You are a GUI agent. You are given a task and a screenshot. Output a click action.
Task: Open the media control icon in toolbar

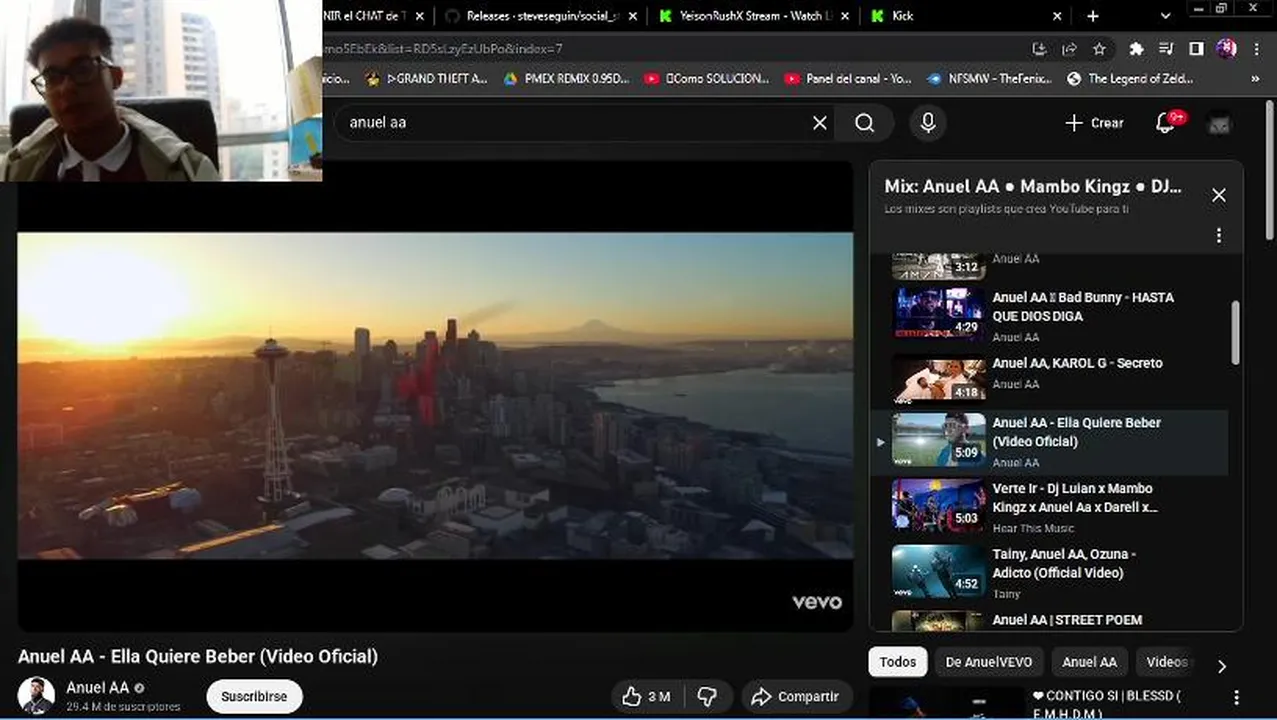1166,49
